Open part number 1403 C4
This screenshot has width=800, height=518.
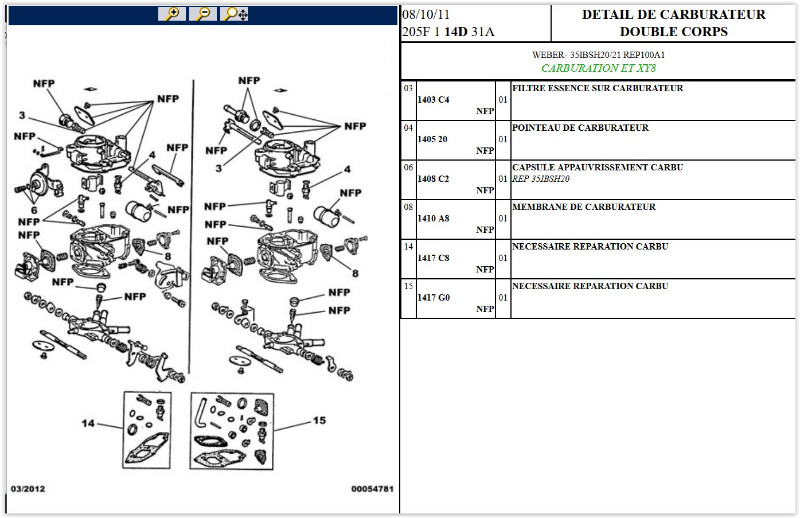[433, 100]
